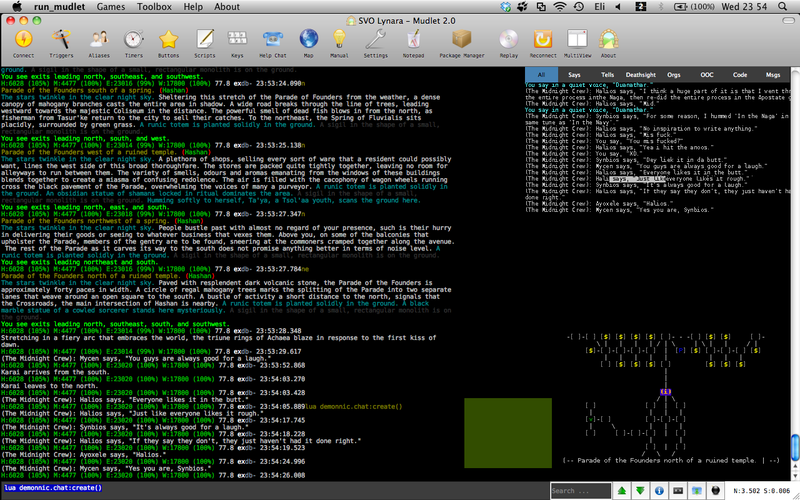
Task: Click the Spaces number 2 menu bar icon
Action: pos(640,7)
